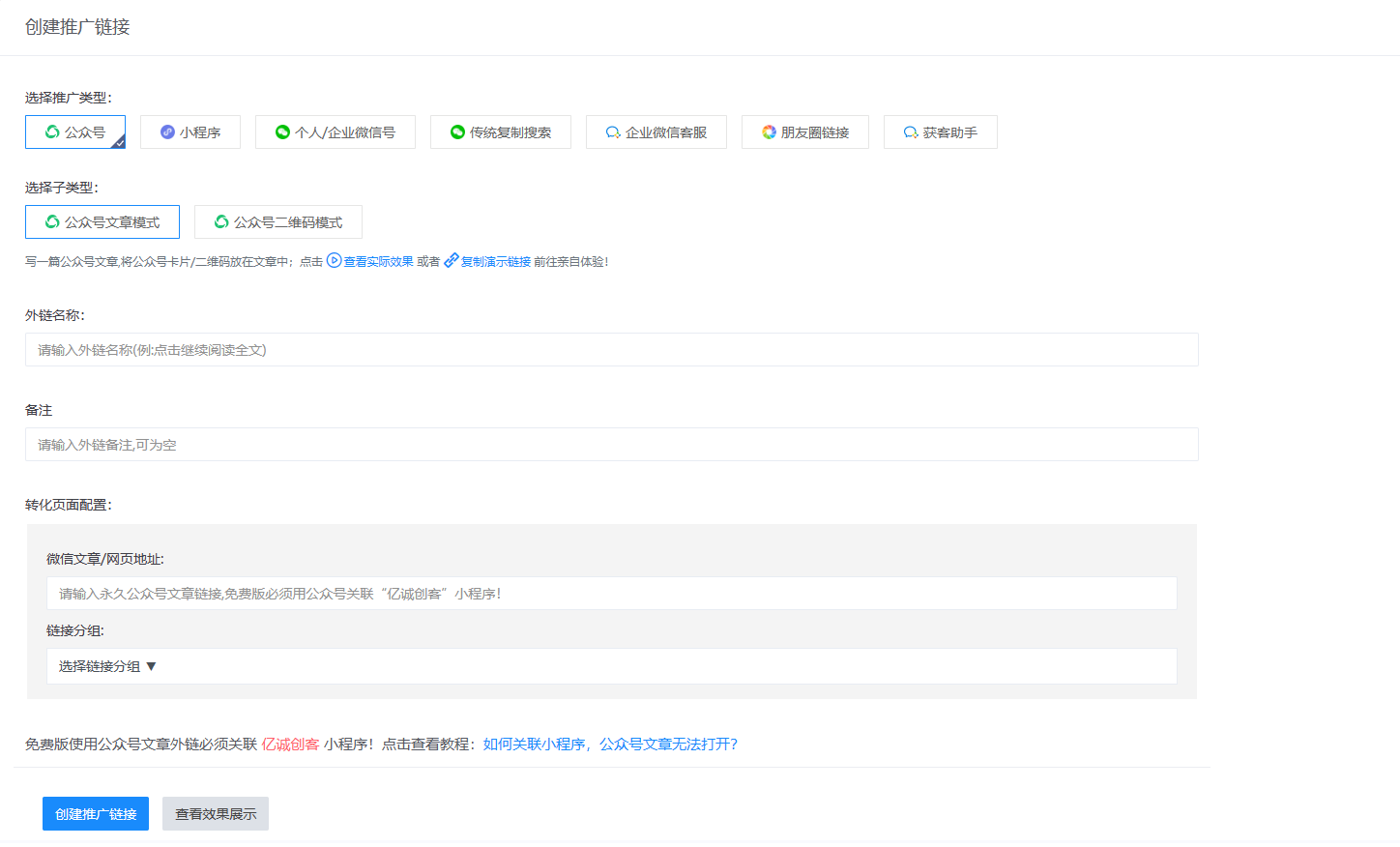
Task: Select the 传统复制搜索 promotion type
Action: coord(457,131)
